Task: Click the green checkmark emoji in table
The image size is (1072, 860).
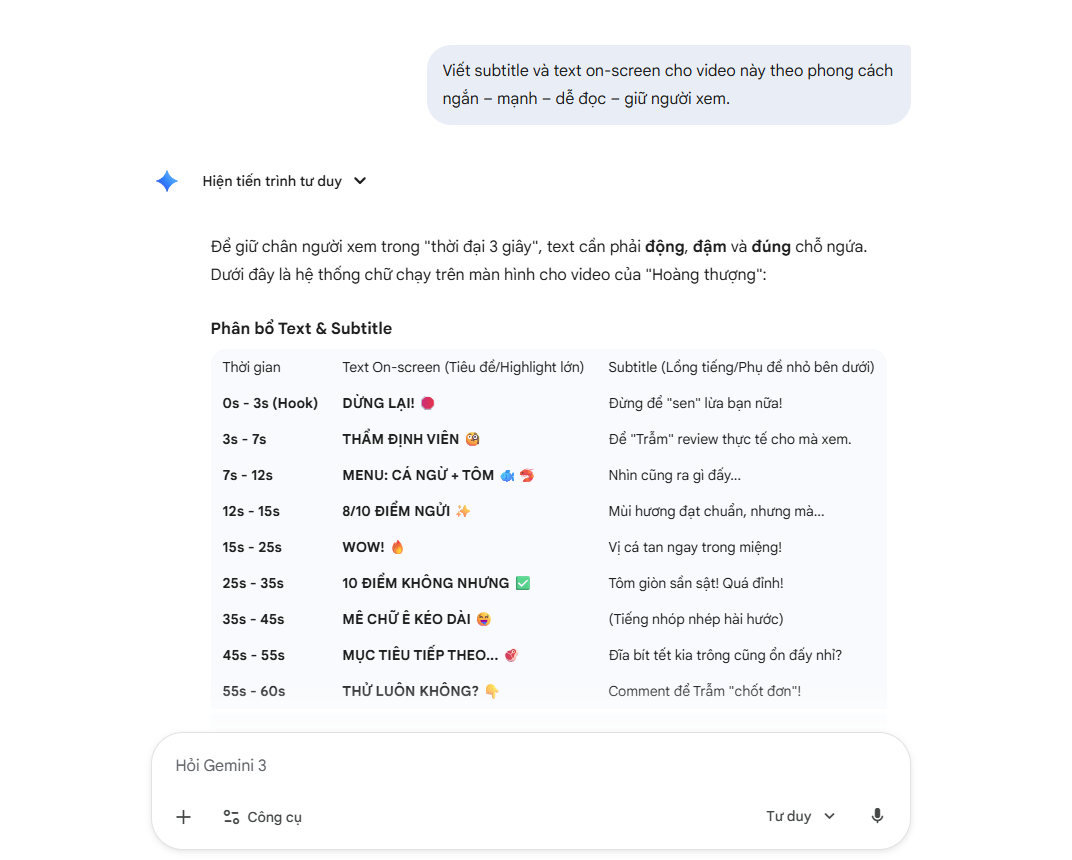Action: tap(523, 583)
